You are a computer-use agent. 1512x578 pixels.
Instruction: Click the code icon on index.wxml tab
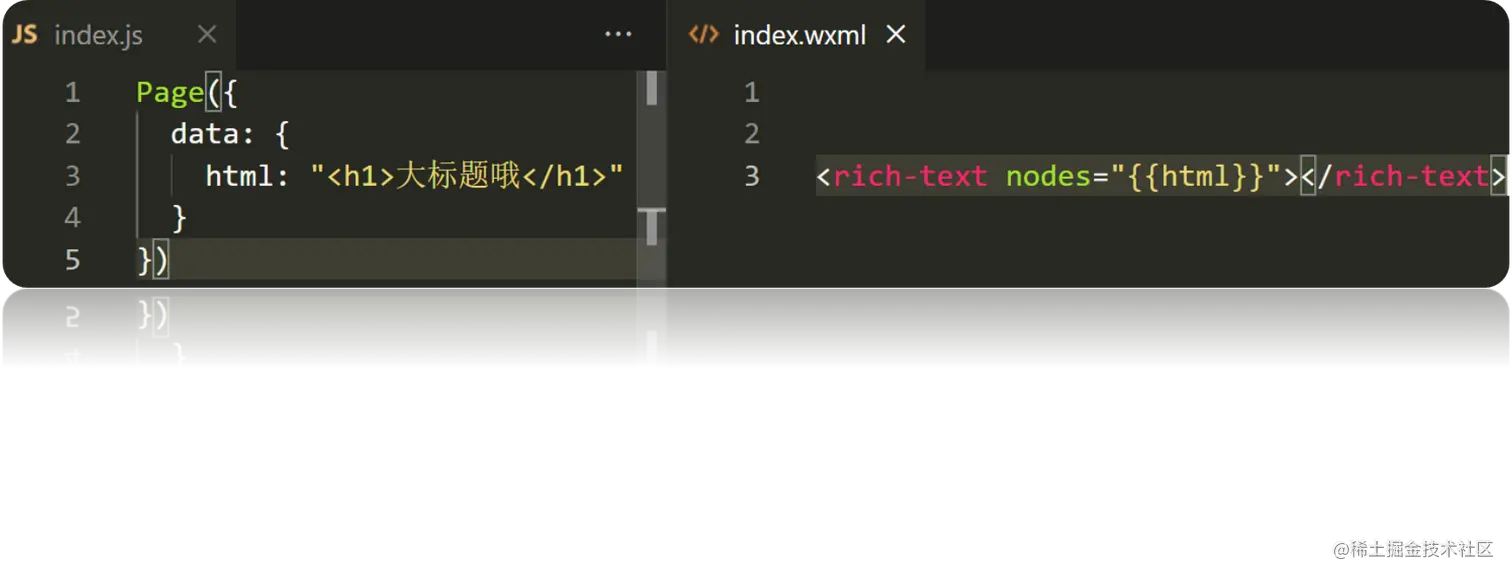[703, 35]
